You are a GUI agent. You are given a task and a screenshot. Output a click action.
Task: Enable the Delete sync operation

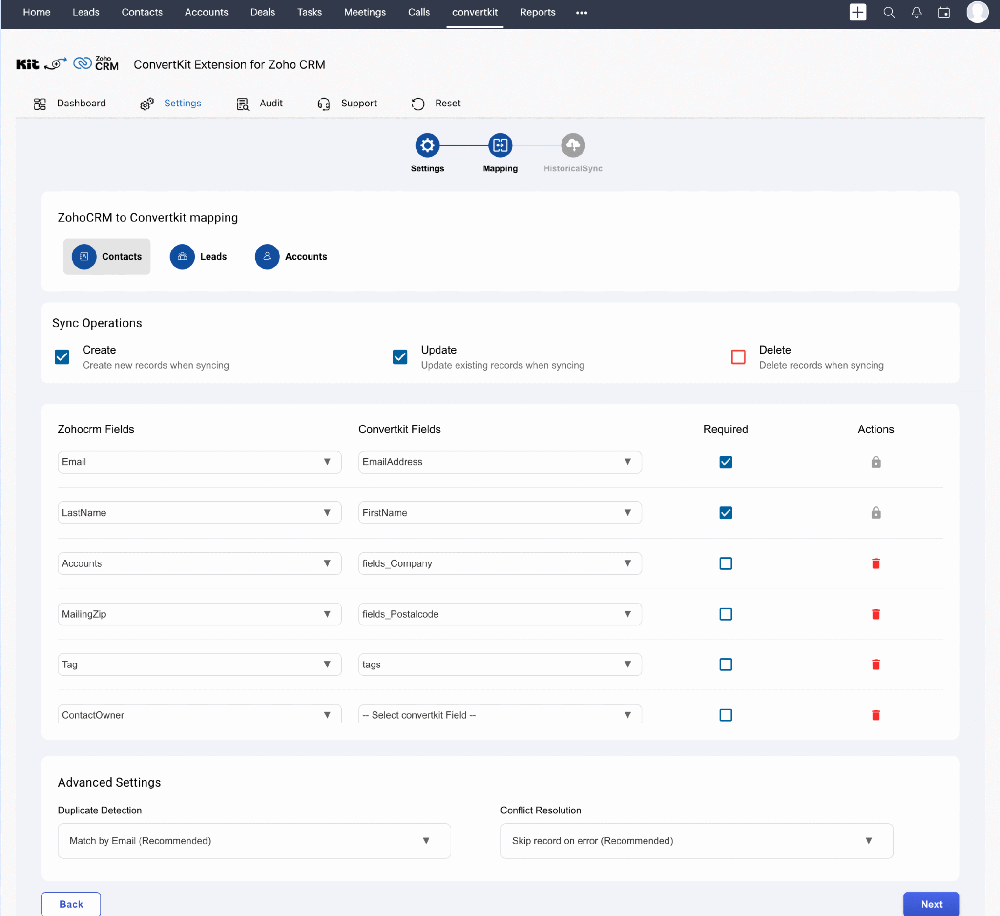738,357
